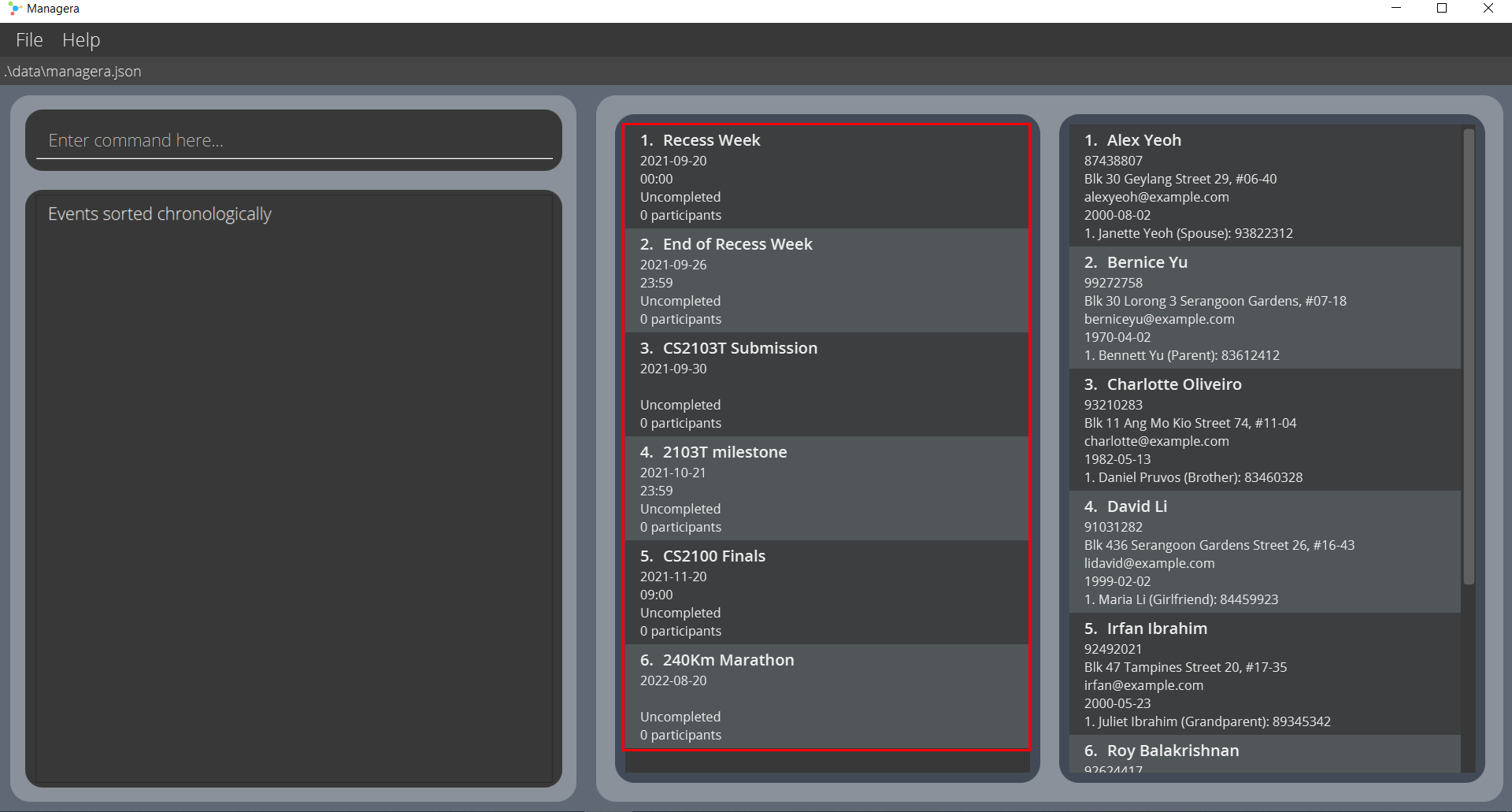Click the Managera app icon in title bar
This screenshot has width=1512, height=812.
pyautogui.click(x=14, y=9)
